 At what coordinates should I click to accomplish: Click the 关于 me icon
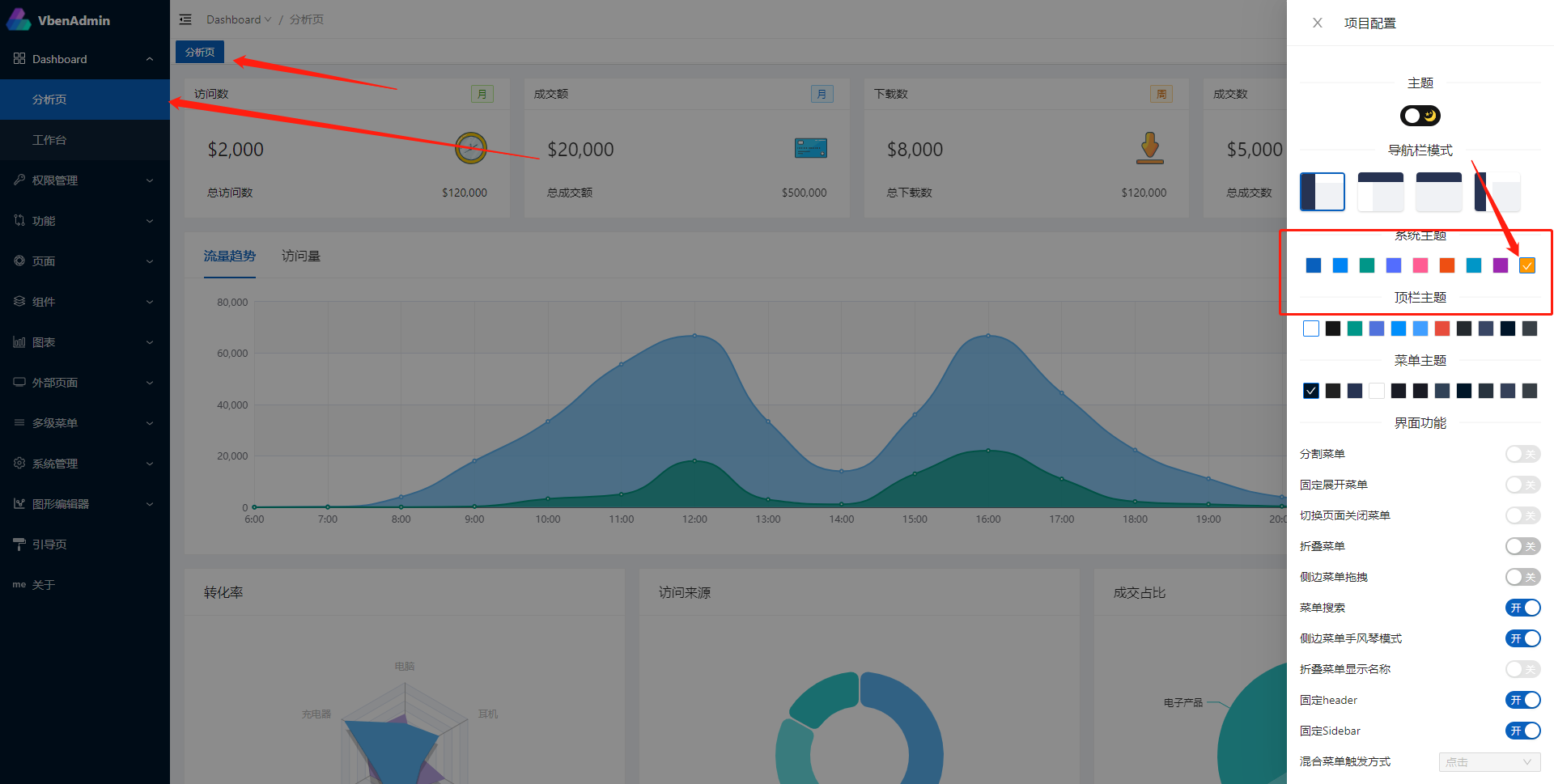(19, 584)
